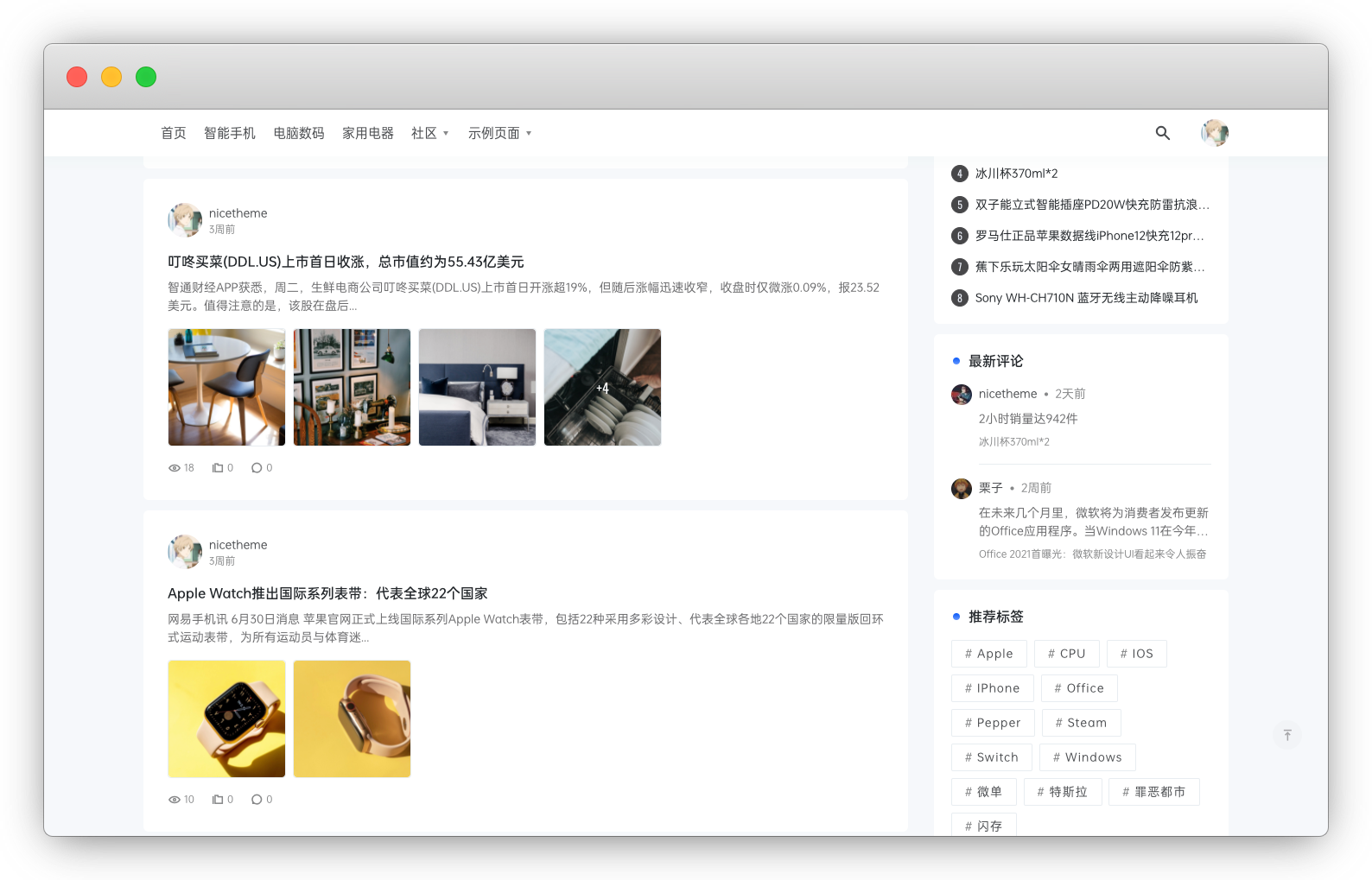The height and width of the screenshot is (880, 1372).
Task: Select the # Windows tag
Action: (x=1088, y=757)
